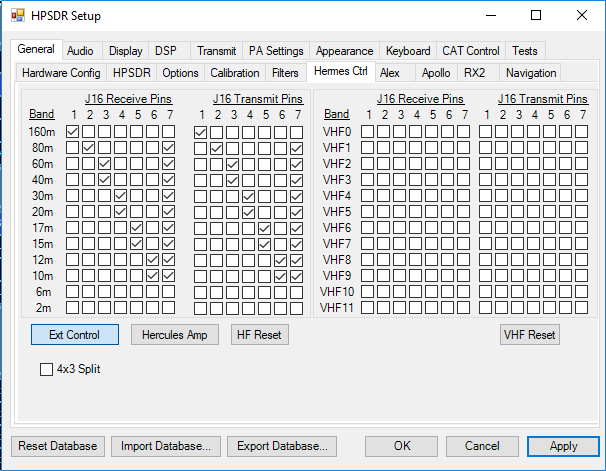The image size is (606, 471).
Task: Check VHF11 receive pin 7
Action: coord(463,308)
